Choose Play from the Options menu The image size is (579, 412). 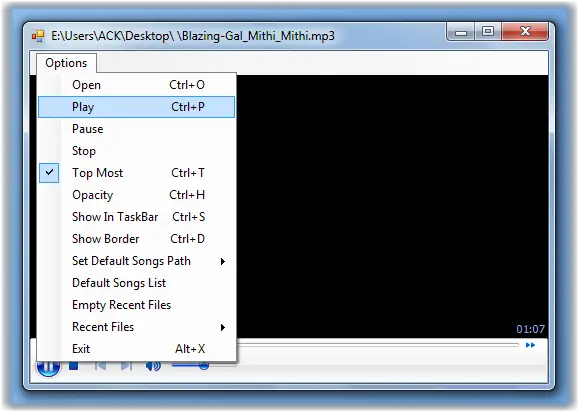pyautogui.click(x=136, y=107)
